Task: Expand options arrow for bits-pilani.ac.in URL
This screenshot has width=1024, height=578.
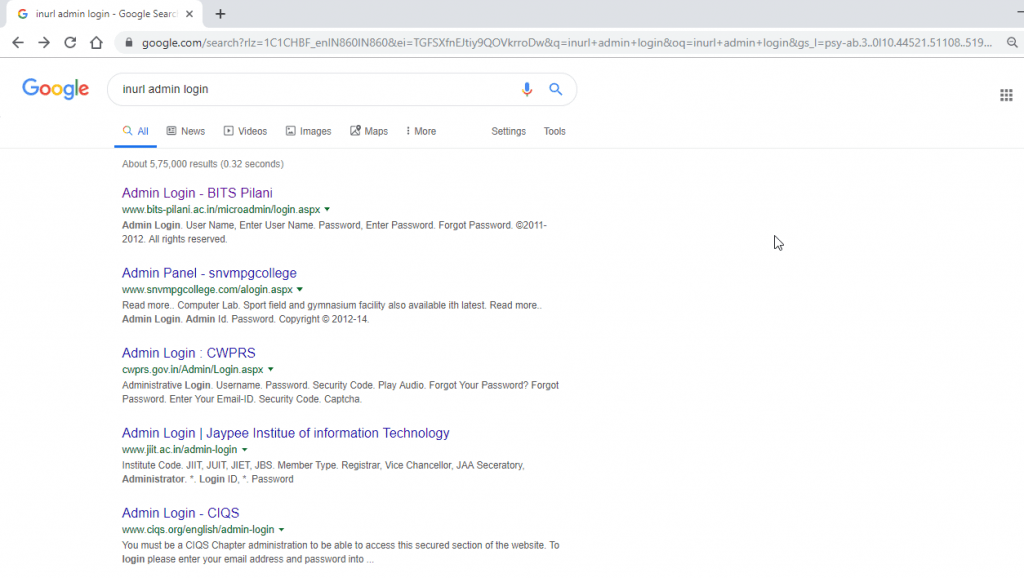Action: coord(327,210)
